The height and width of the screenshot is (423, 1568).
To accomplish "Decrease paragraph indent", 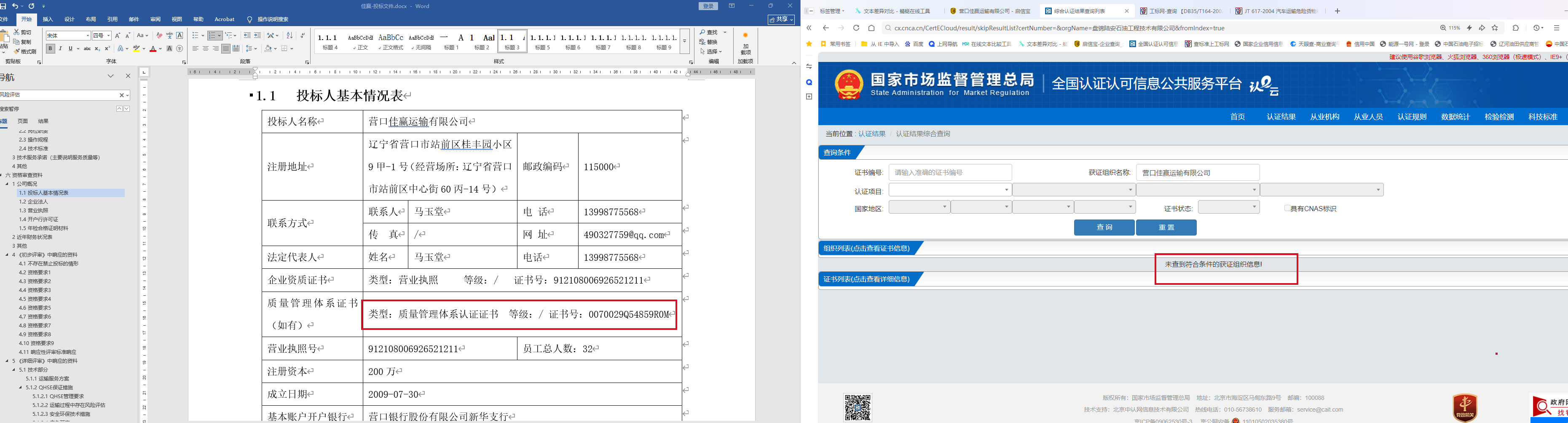I will pyautogui.click(x=247, y=36).
